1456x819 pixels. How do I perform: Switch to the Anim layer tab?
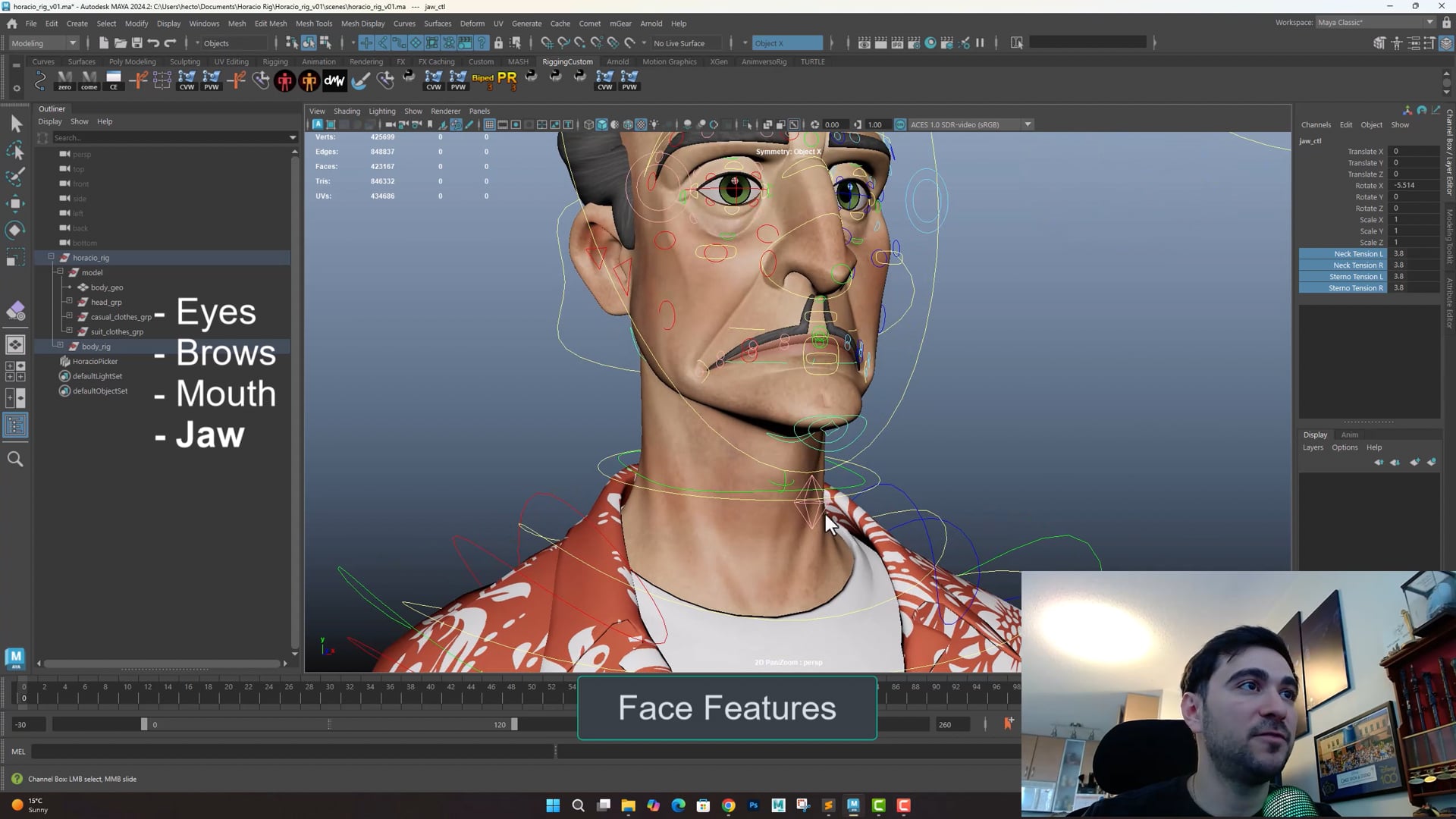tap(1350, 435)
